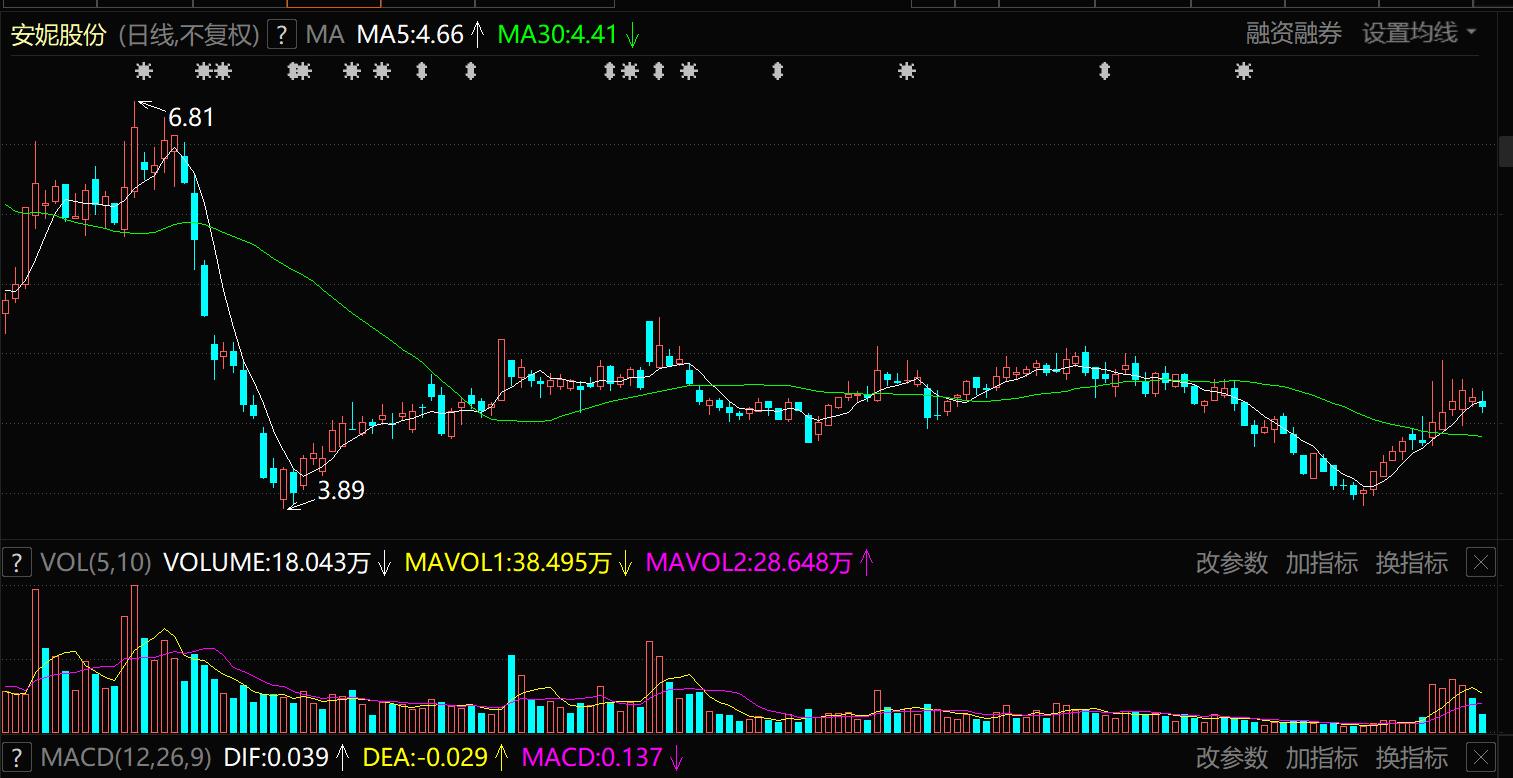The height and width of the screenshot is (778, 1513).
Task: Open the help icon in the MACD panel
Action: coord(16,757)
